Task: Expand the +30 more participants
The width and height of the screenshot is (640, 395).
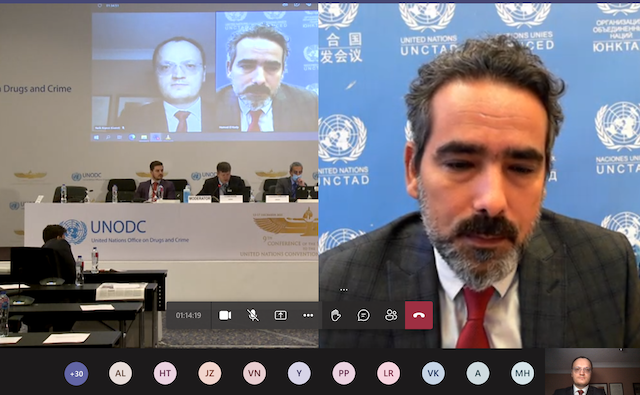Action: pos(76,373)
